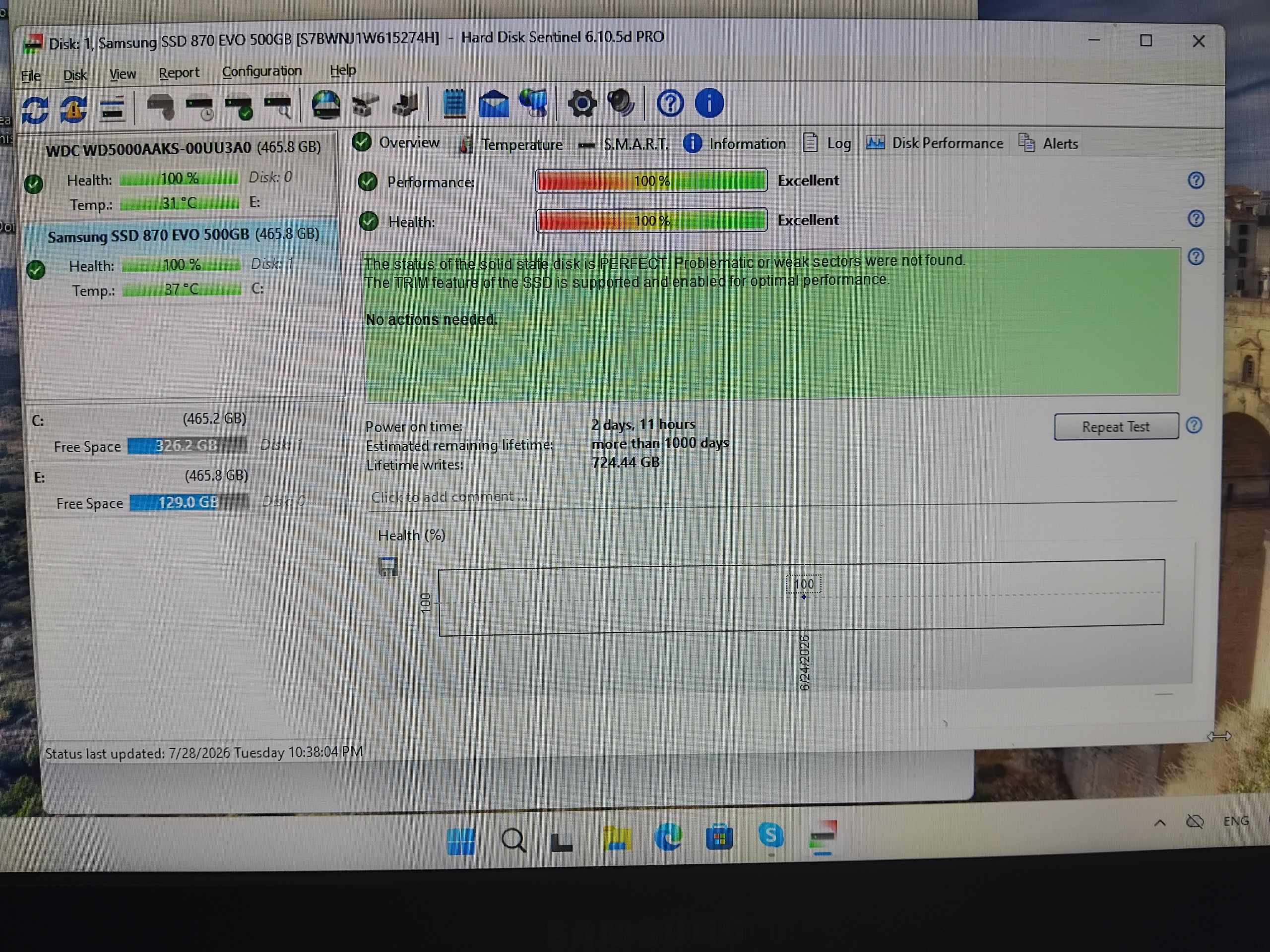The width and height of the screenshot is (1270, 952).
Task: Click the speaker sound toolbar icon
Action: (621, 103)
